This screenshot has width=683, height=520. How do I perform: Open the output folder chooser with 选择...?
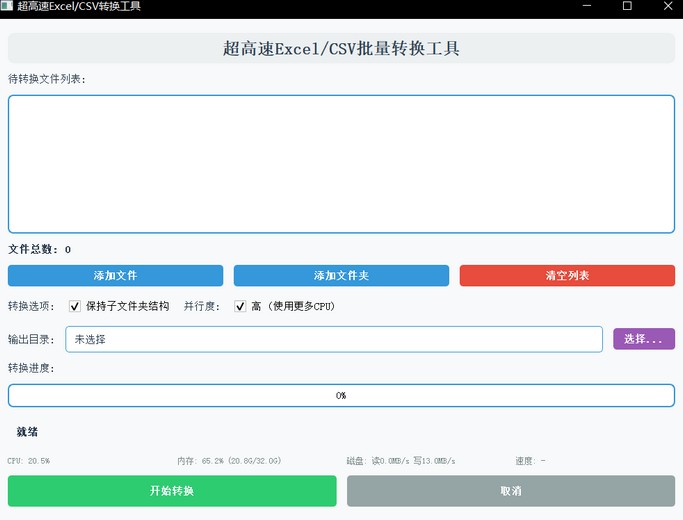tap(643, 339)
